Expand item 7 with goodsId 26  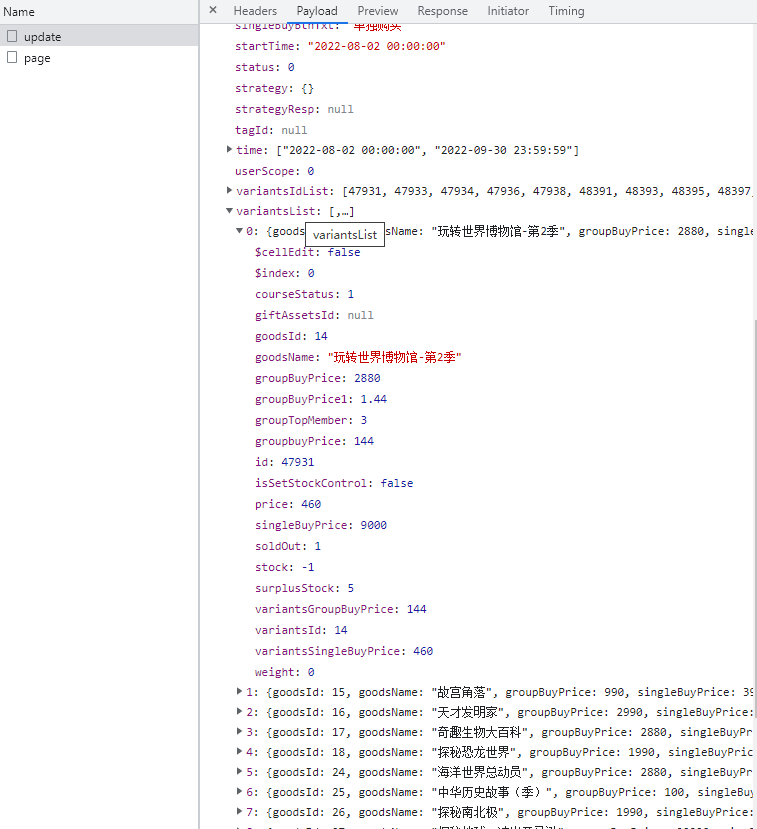(240, 812)
